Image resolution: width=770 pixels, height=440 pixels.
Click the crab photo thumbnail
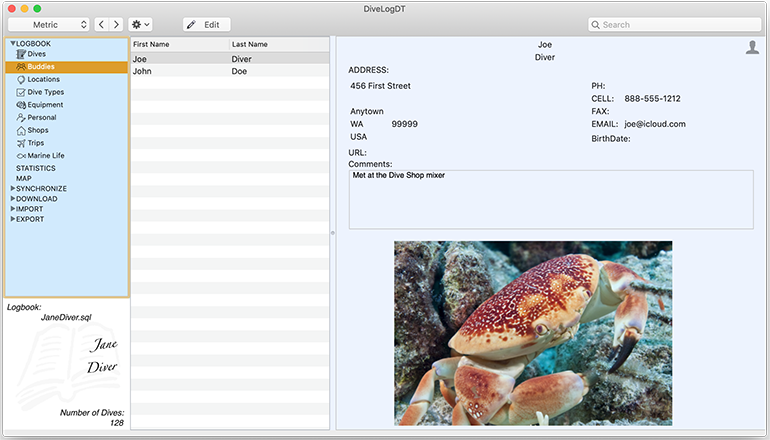pos(532,333)
